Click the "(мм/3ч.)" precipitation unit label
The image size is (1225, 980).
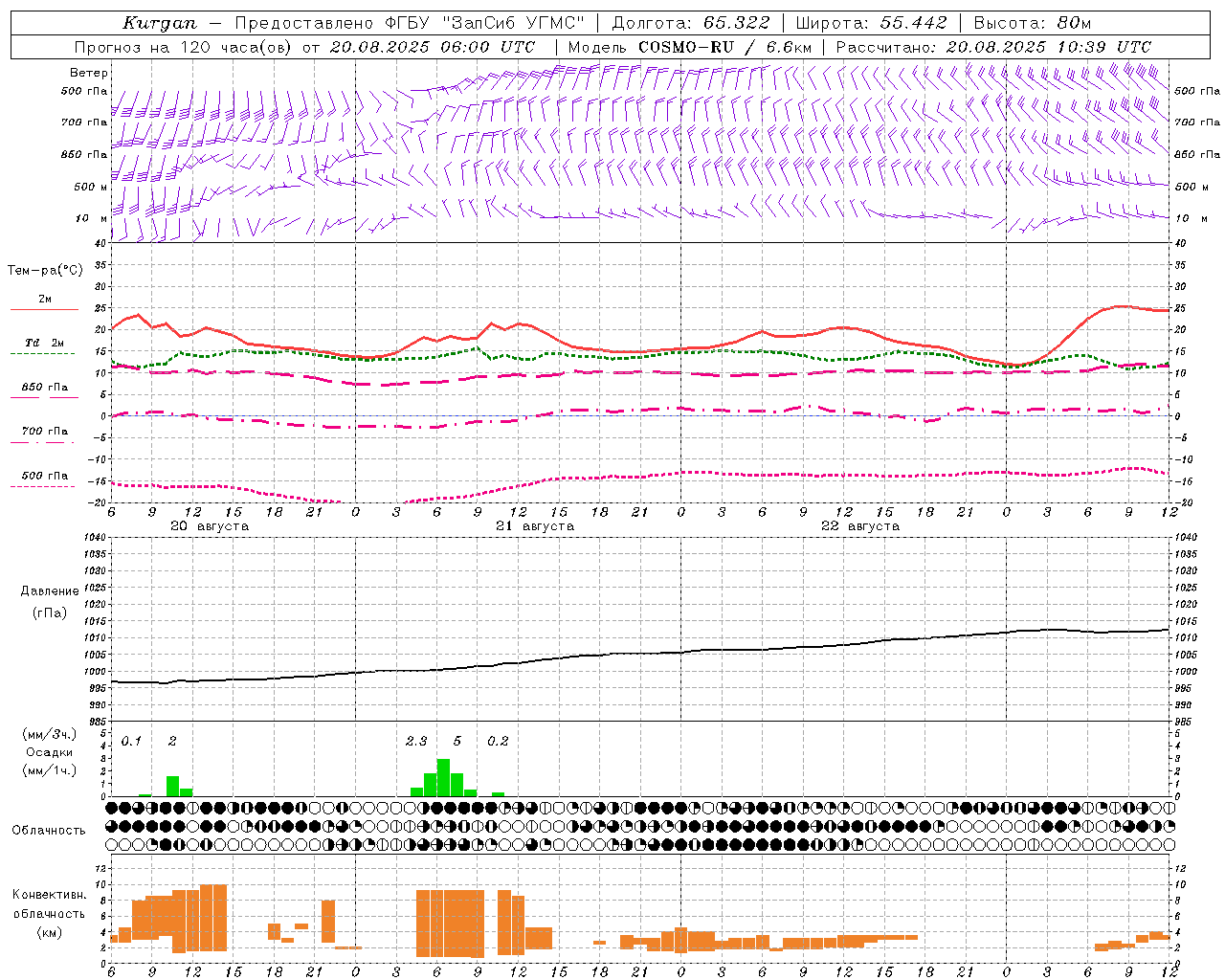pyautogui.click(x=49, y=734)
